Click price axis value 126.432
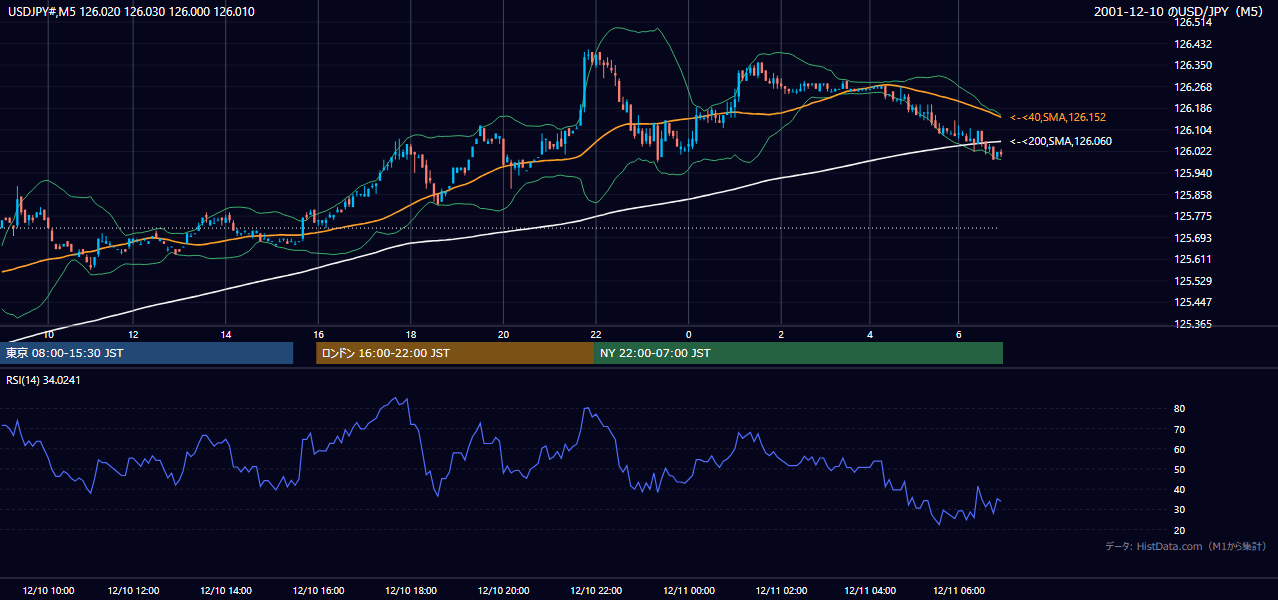This screenshot has width=1278, height=600. coord(1193,44)
